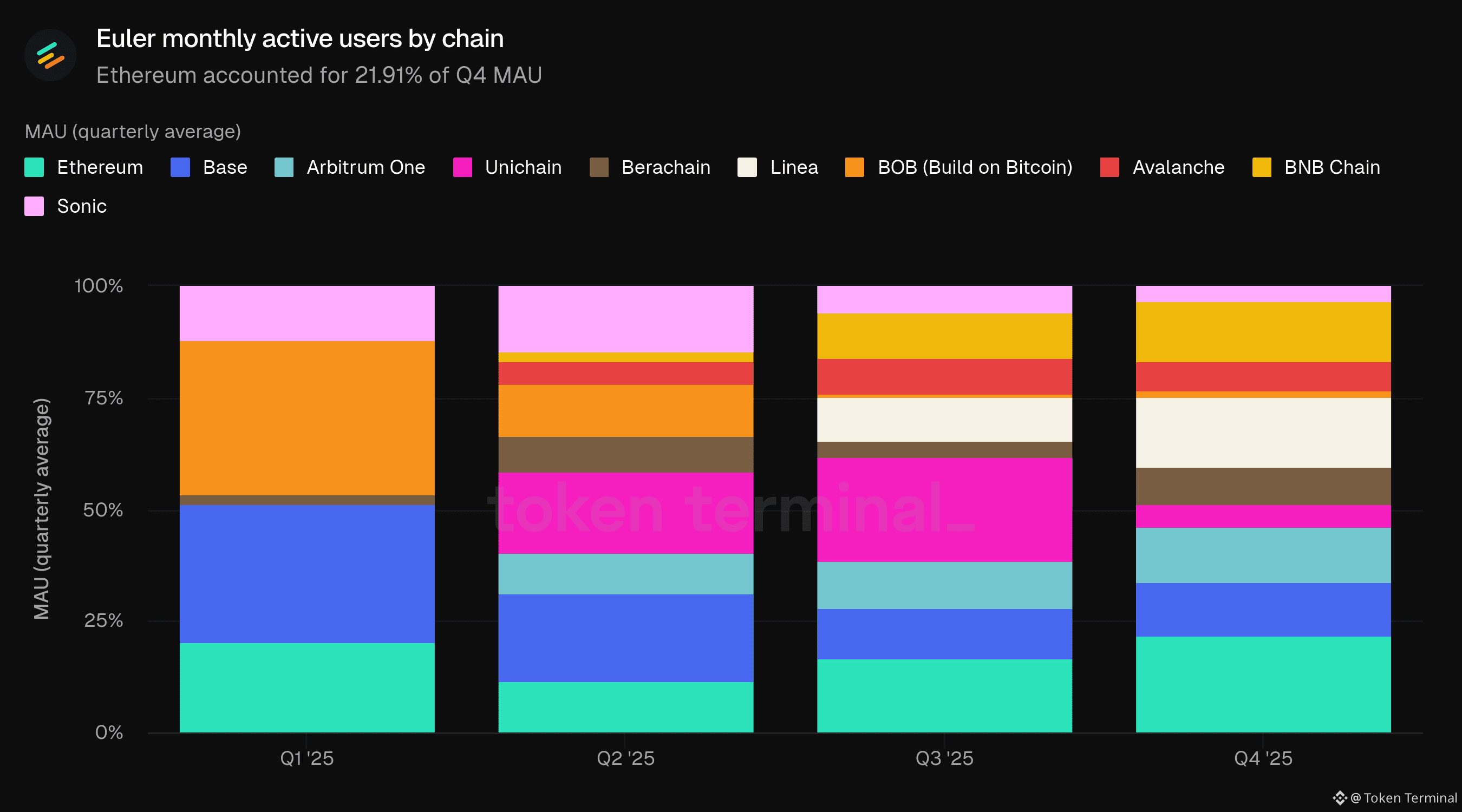Viewport: 1462px width, 812px height.
Task: Select the Ethereum segment in Q4 '25 bar
Action: [1263, 684]
